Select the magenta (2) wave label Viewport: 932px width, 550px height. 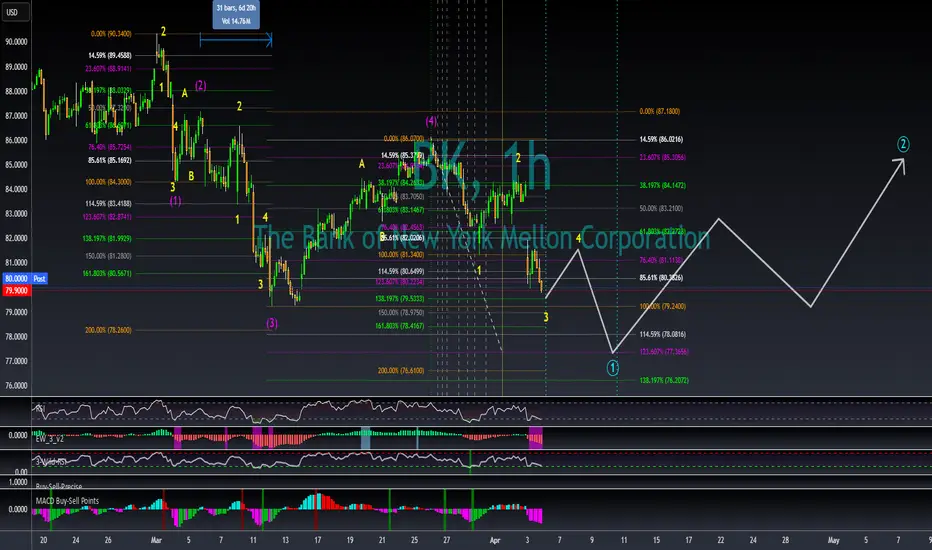coord(201,85)
